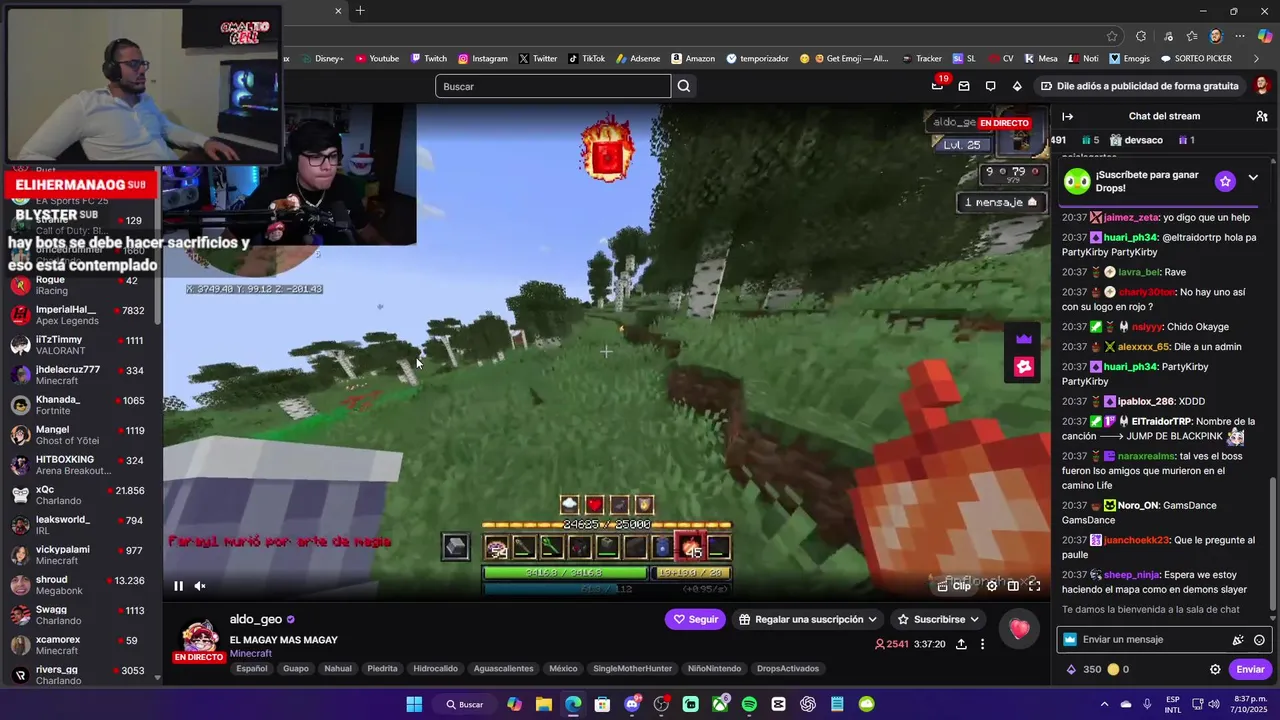
Task: Pause the live stream
Action: click(178, 586)
